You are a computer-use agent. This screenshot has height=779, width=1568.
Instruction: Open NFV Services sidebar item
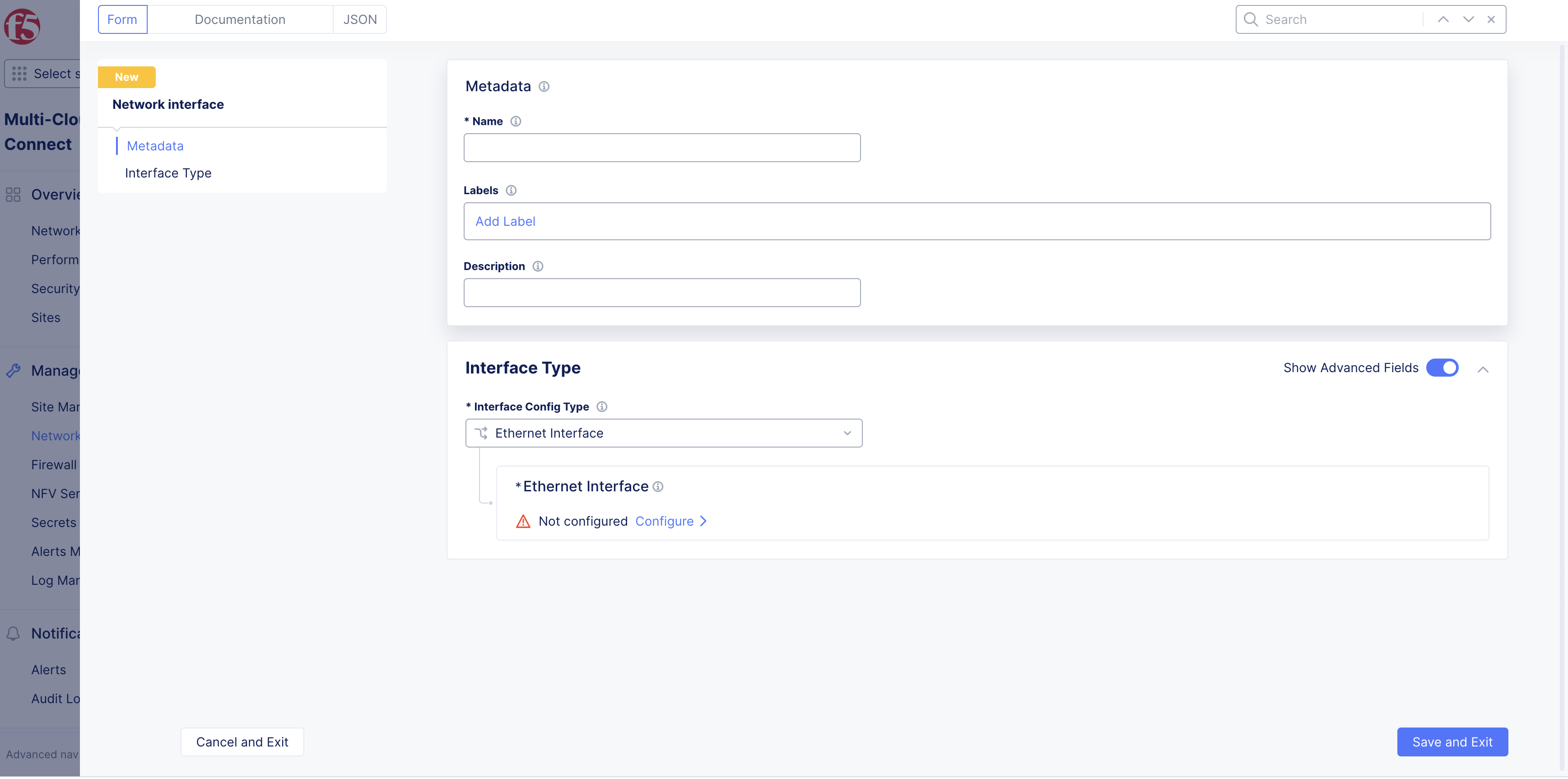coord(56,494)
